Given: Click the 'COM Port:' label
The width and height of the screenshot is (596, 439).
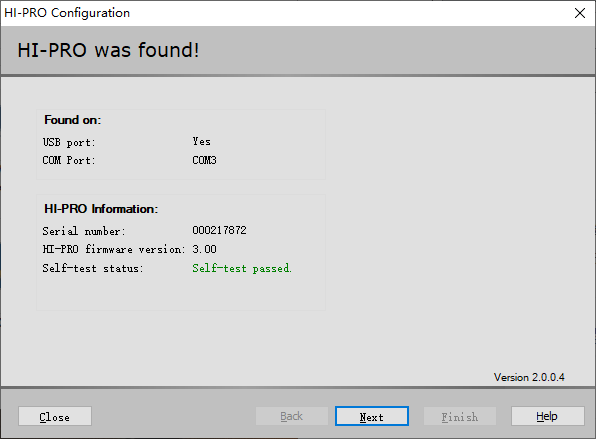Looking at the screenshot, I should pos(68,160).
